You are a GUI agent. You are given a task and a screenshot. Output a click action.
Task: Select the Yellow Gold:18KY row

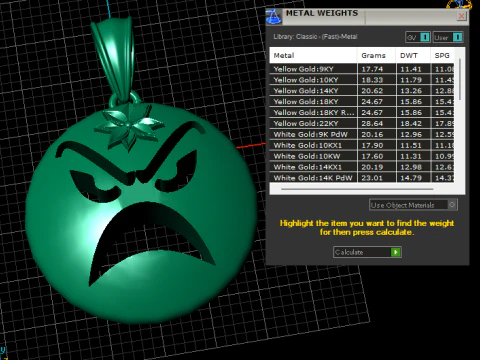click(362, 102)
